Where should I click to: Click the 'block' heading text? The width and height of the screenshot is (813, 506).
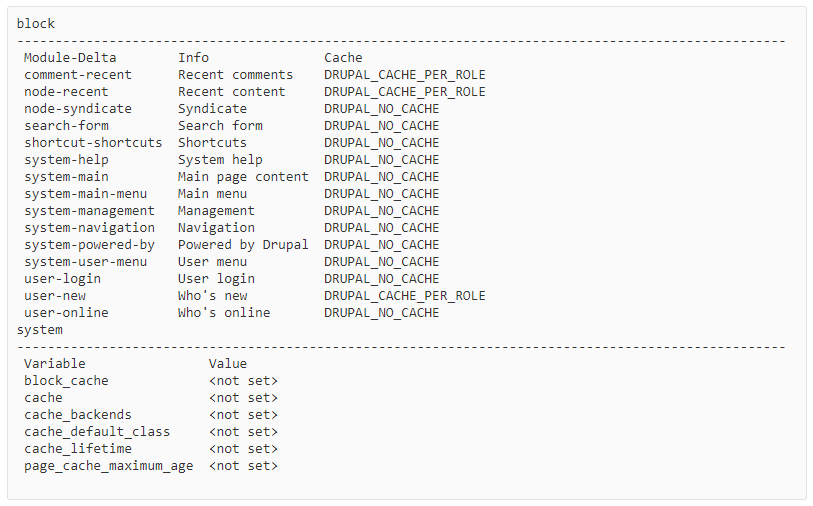tap(36, 23)
